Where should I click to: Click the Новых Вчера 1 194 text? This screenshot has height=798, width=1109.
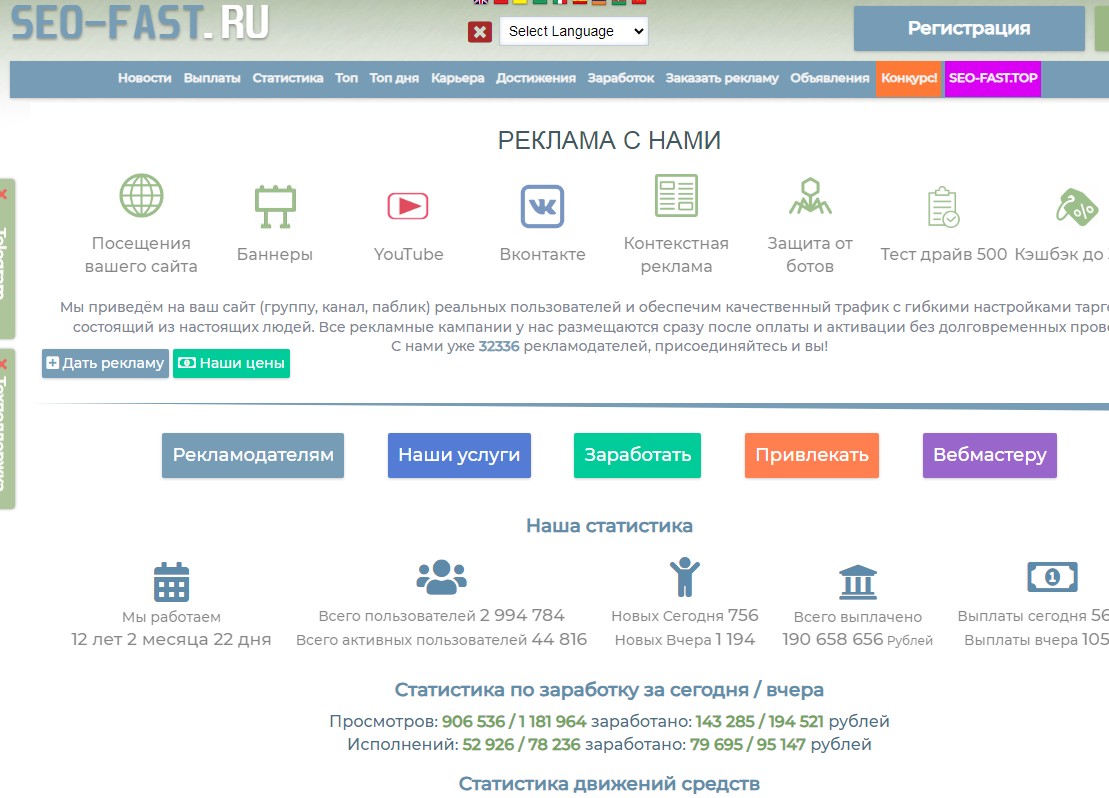pos(685,640)
